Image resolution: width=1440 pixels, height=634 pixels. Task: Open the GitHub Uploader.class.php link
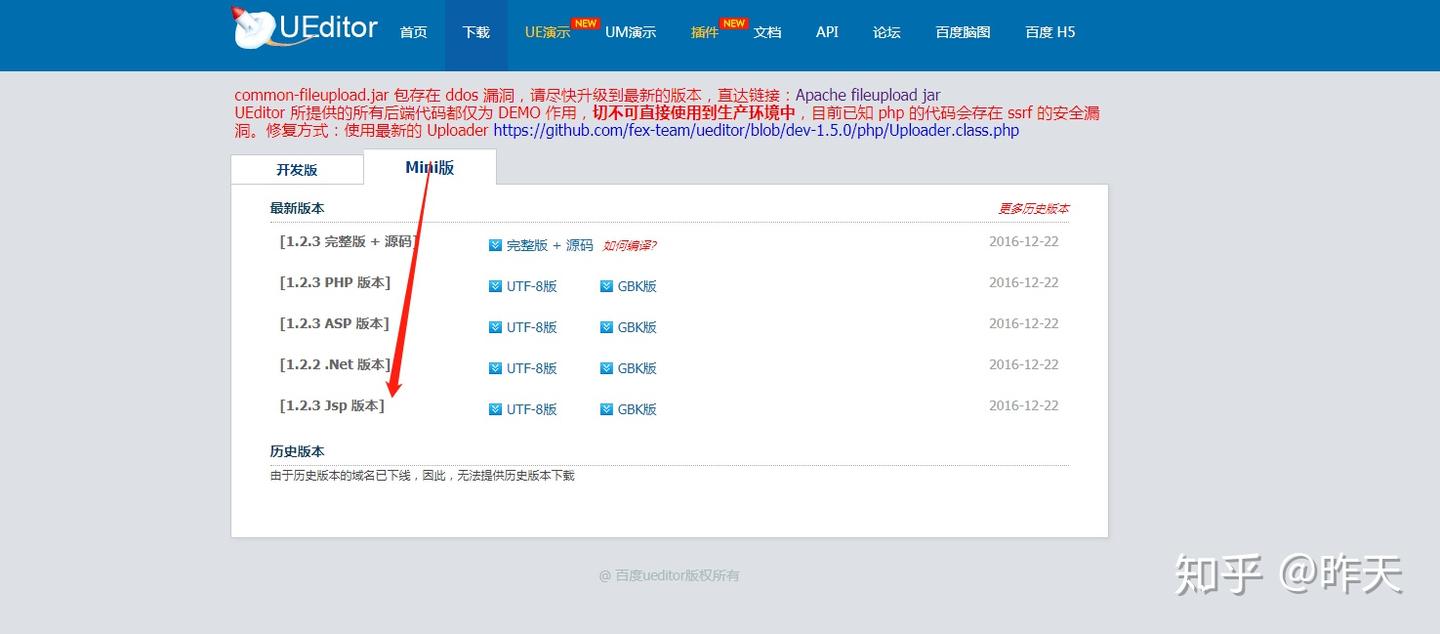[756, 130]
